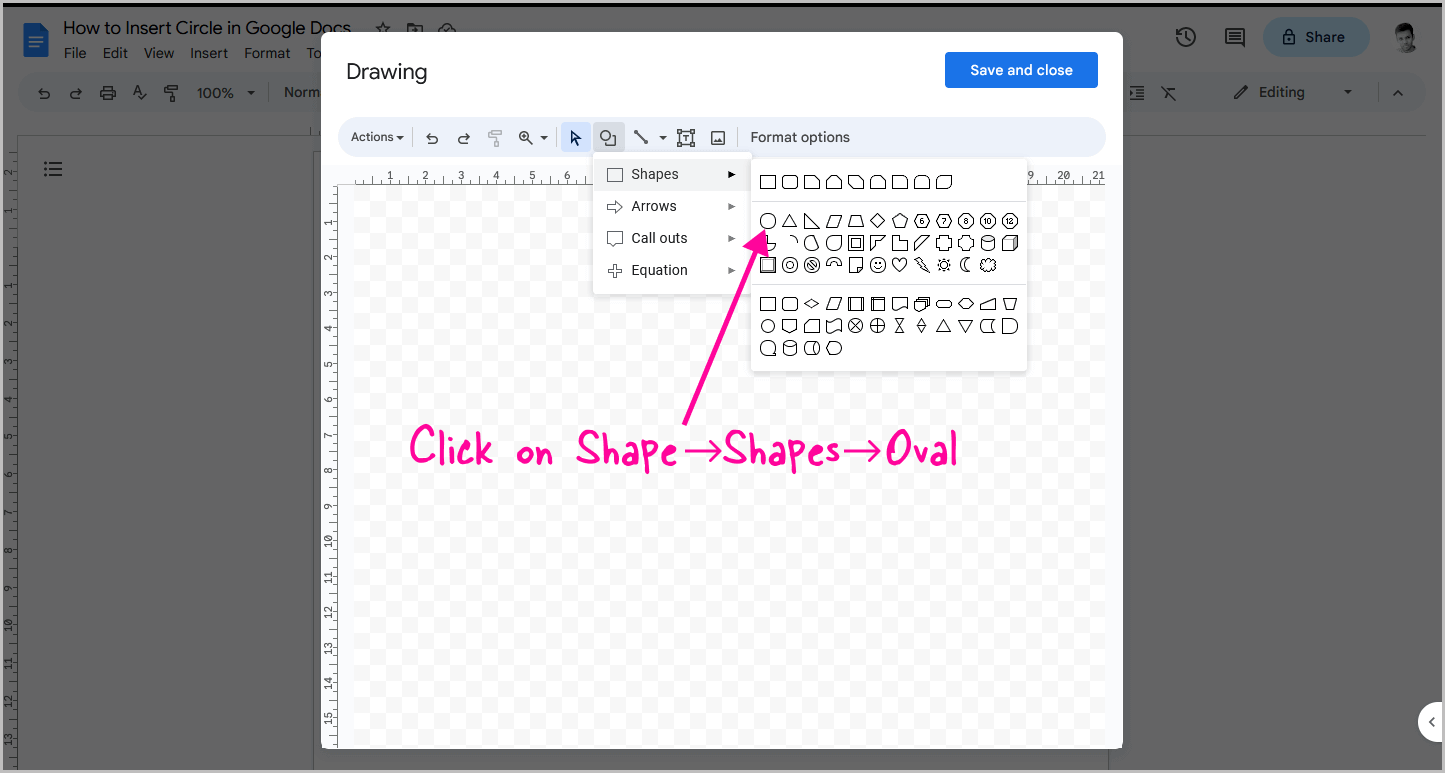Pick the cube shape
This screenshot has height=773, width=1445.
click(1010, 243)
